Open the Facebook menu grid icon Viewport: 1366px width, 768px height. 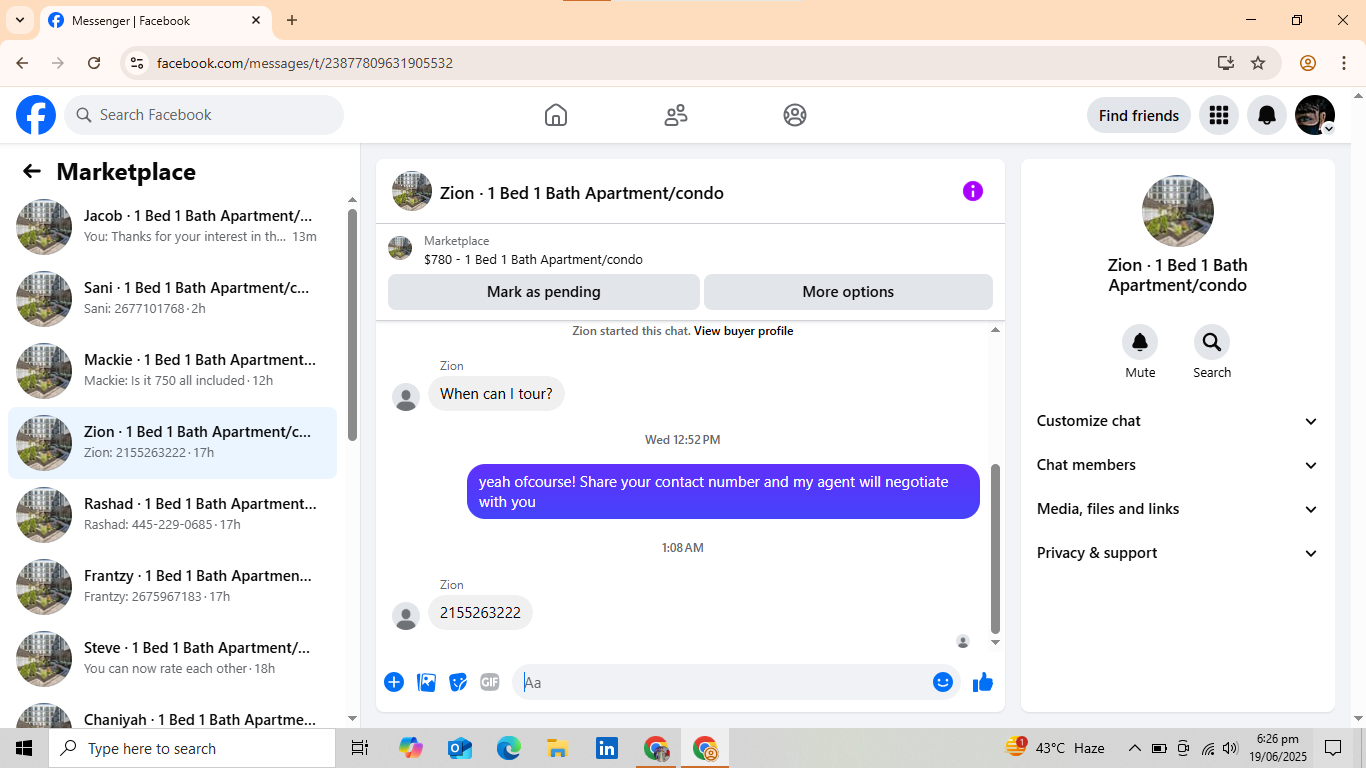(1218, 115)
